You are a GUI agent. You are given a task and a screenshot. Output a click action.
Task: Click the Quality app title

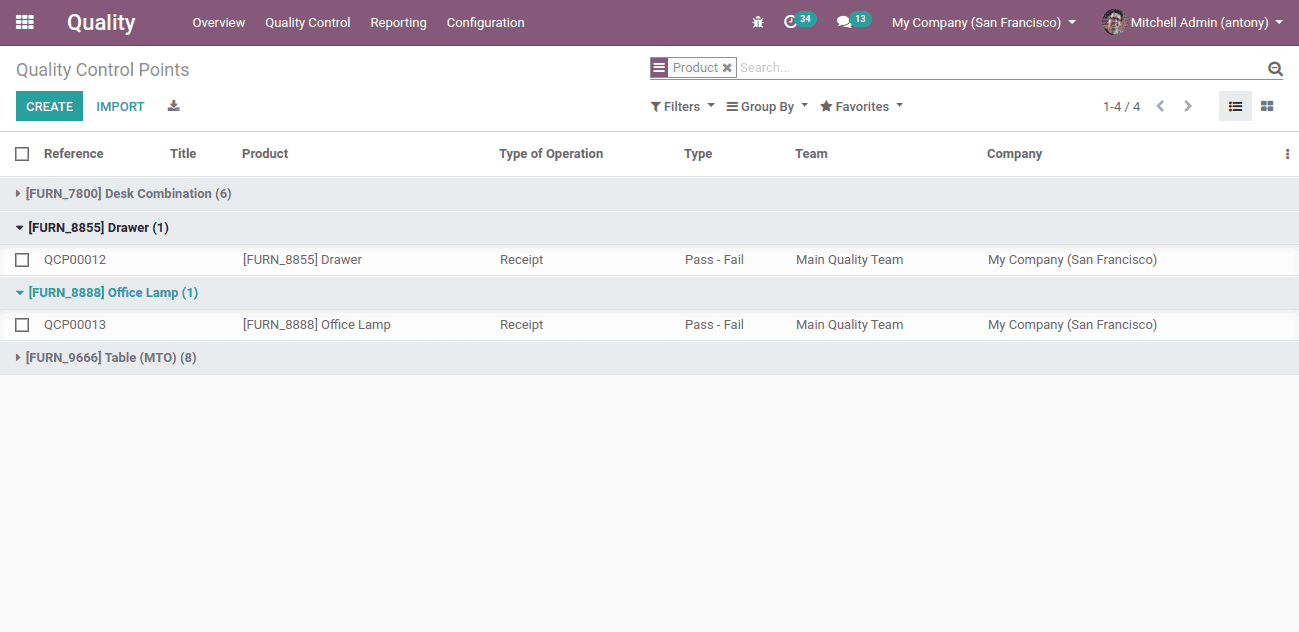tap(101, 22)
